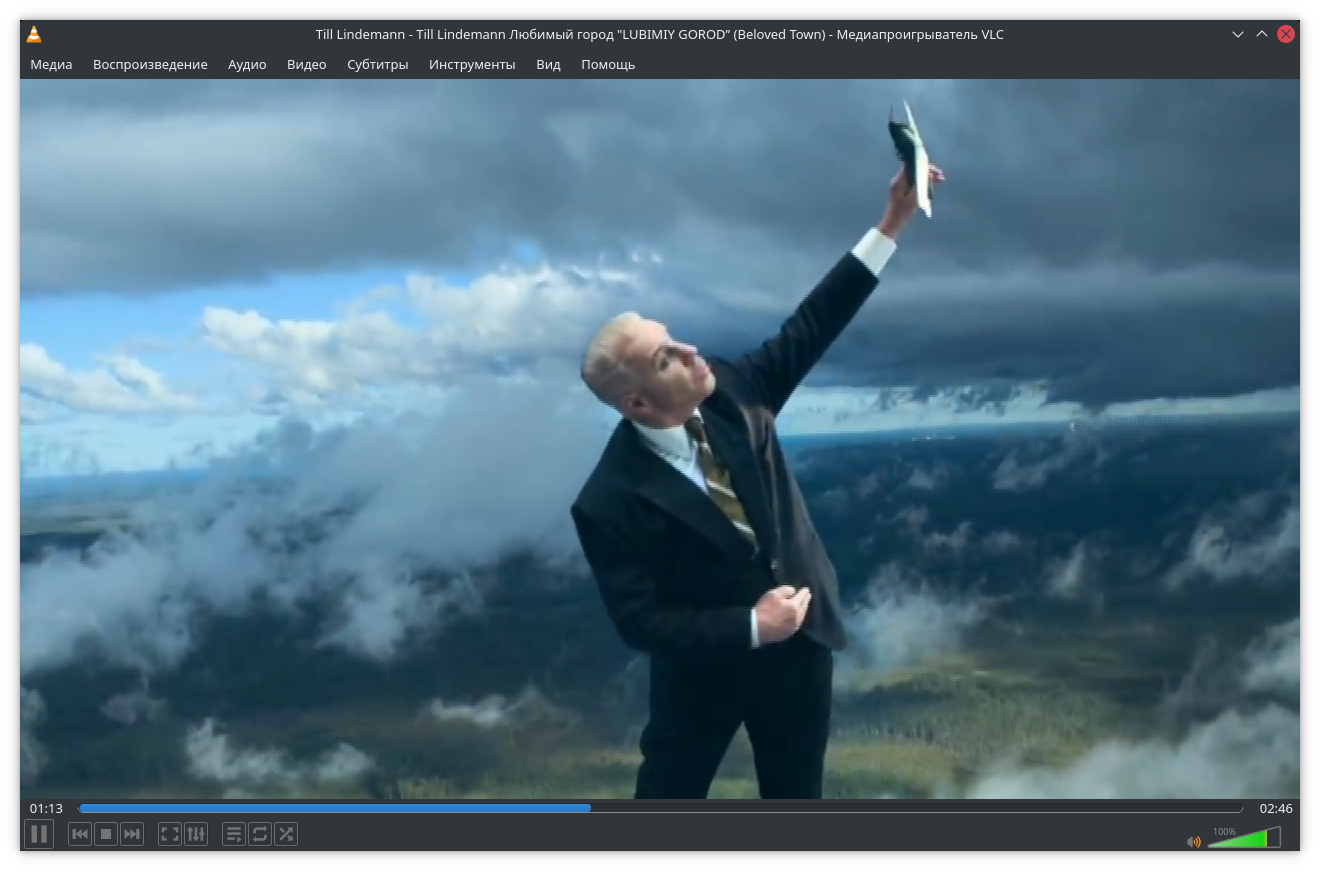Stop playback with the stop button
The height and width of the screenshot is (871, 1320).
click(x=106, y=834)
